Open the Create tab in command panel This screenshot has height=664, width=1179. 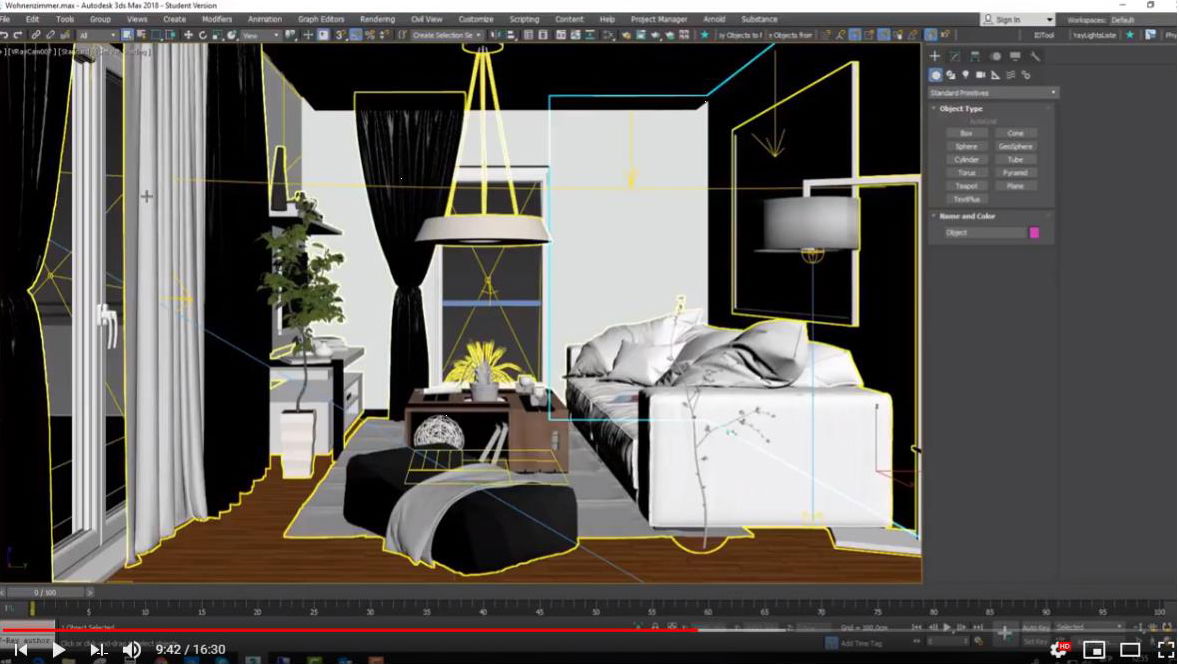pyautogui.click(x=935, y=56)
